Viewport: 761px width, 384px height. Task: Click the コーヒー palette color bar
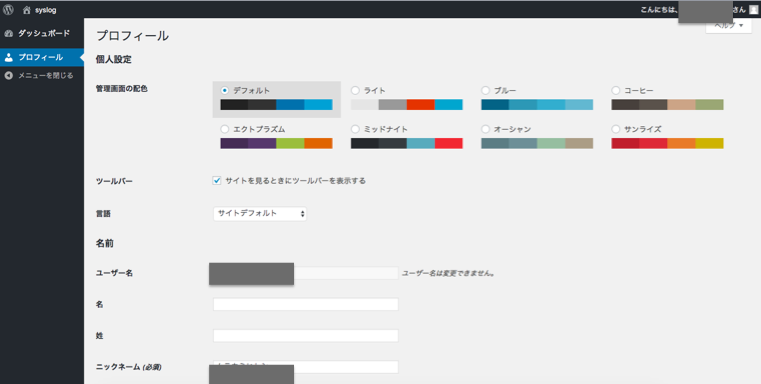pyautogui.click(x=667, y=105)
